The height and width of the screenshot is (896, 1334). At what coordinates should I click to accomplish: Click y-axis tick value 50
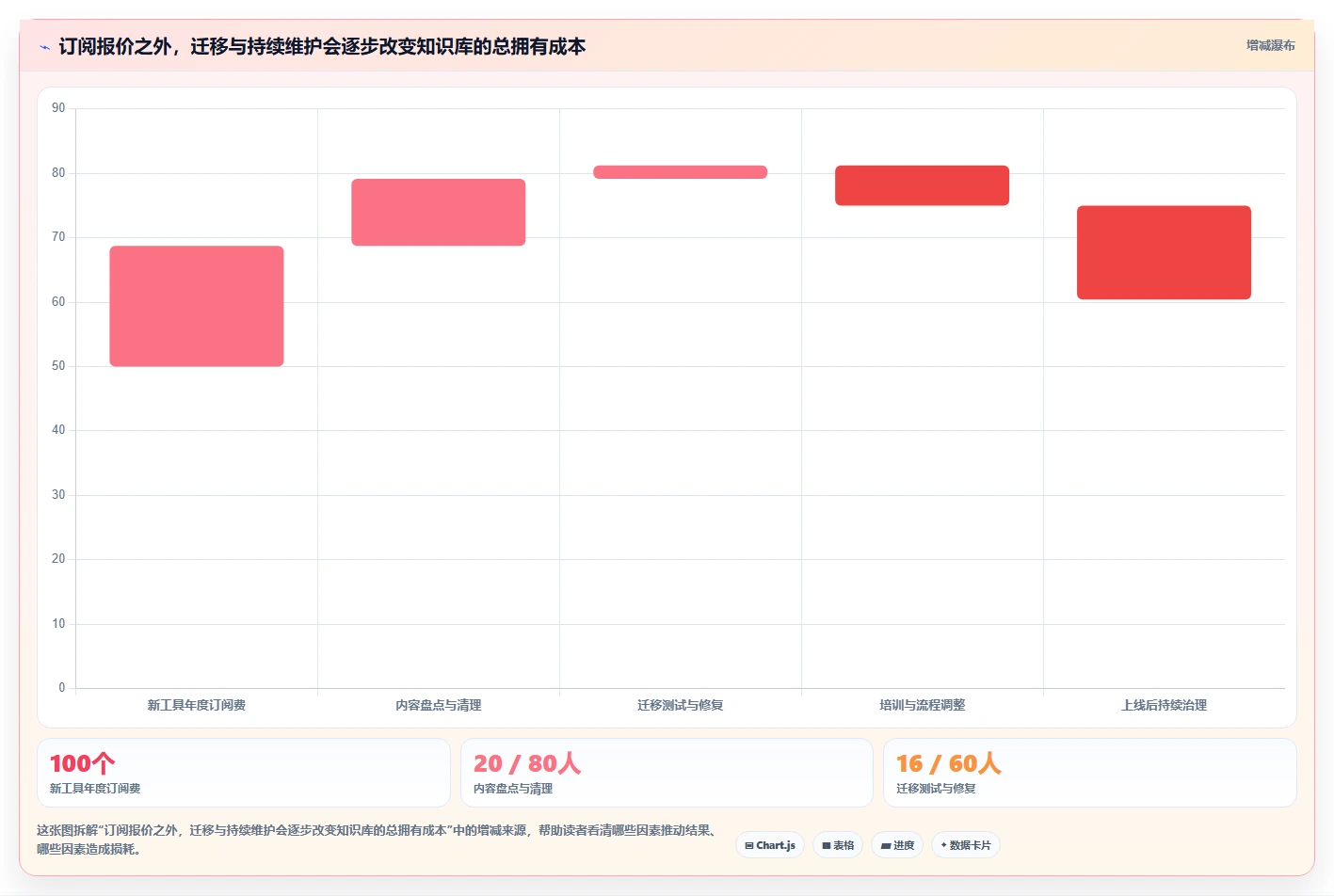point(58,366)
